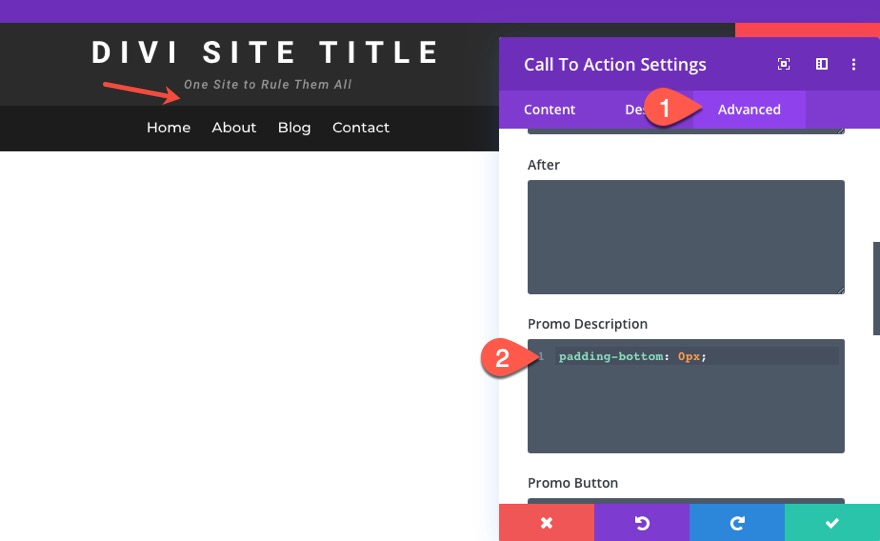Click into the Promo Description code field
Image resolution: width=880 pixels, height=541 pixels.
pos(686,400)
